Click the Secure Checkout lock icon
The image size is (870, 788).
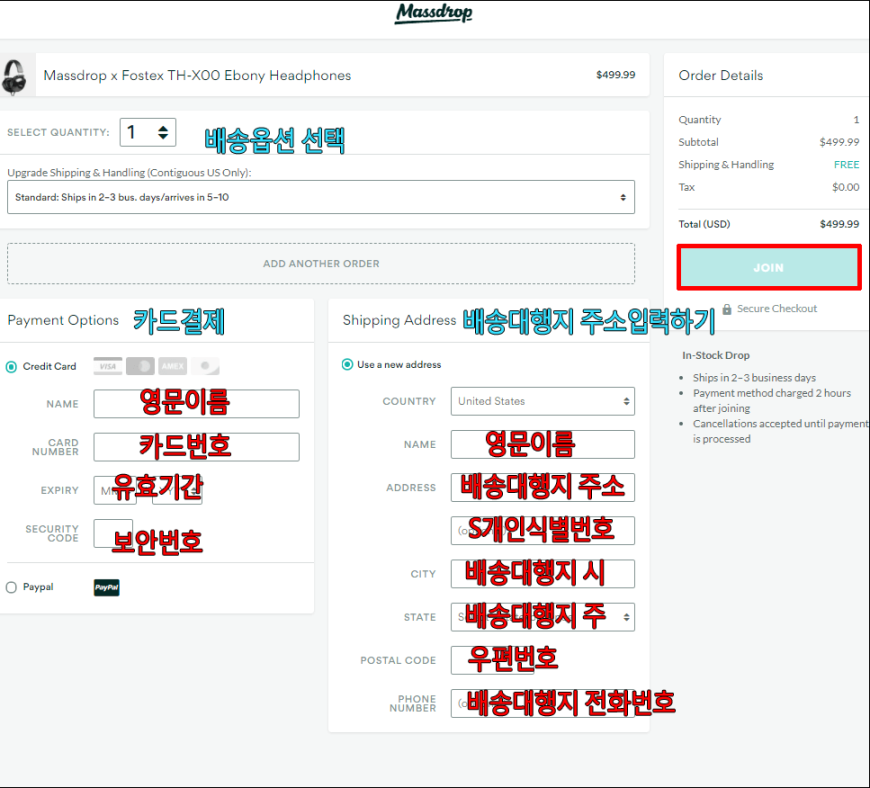(726, 309)
